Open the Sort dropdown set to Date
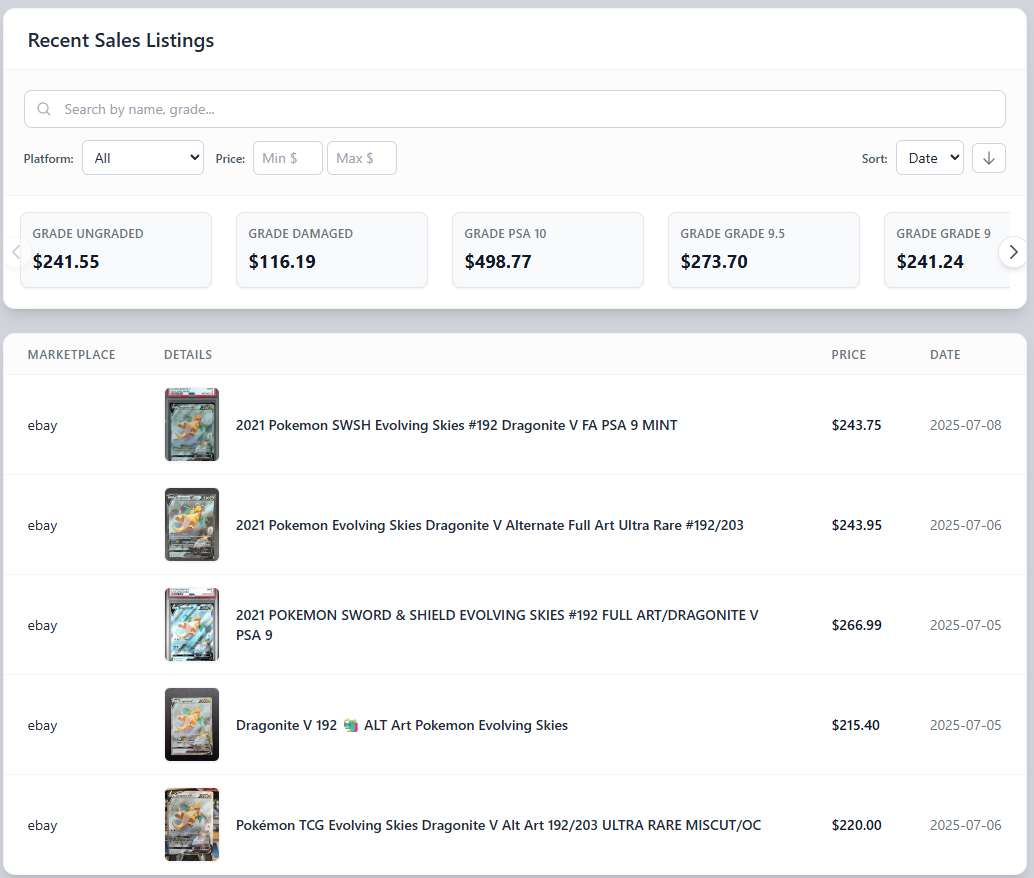This screenshot has width=1034, height=878. (930, 158)
